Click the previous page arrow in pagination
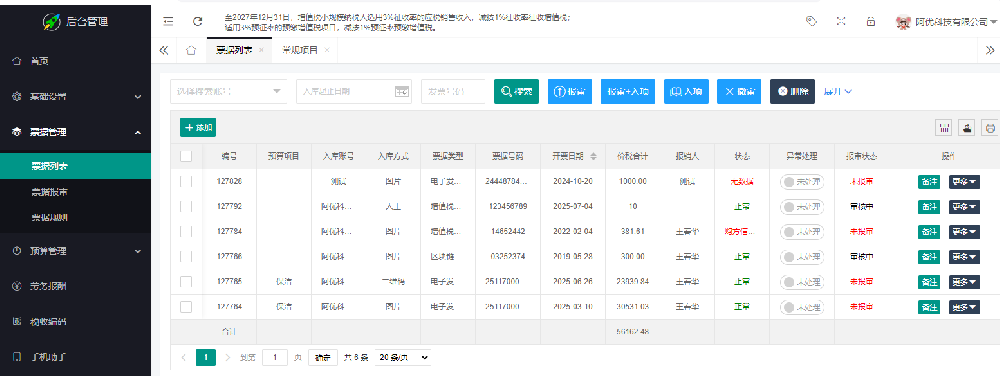Image resolution: width=1000 pixels, height=376 pixels. 184,358
